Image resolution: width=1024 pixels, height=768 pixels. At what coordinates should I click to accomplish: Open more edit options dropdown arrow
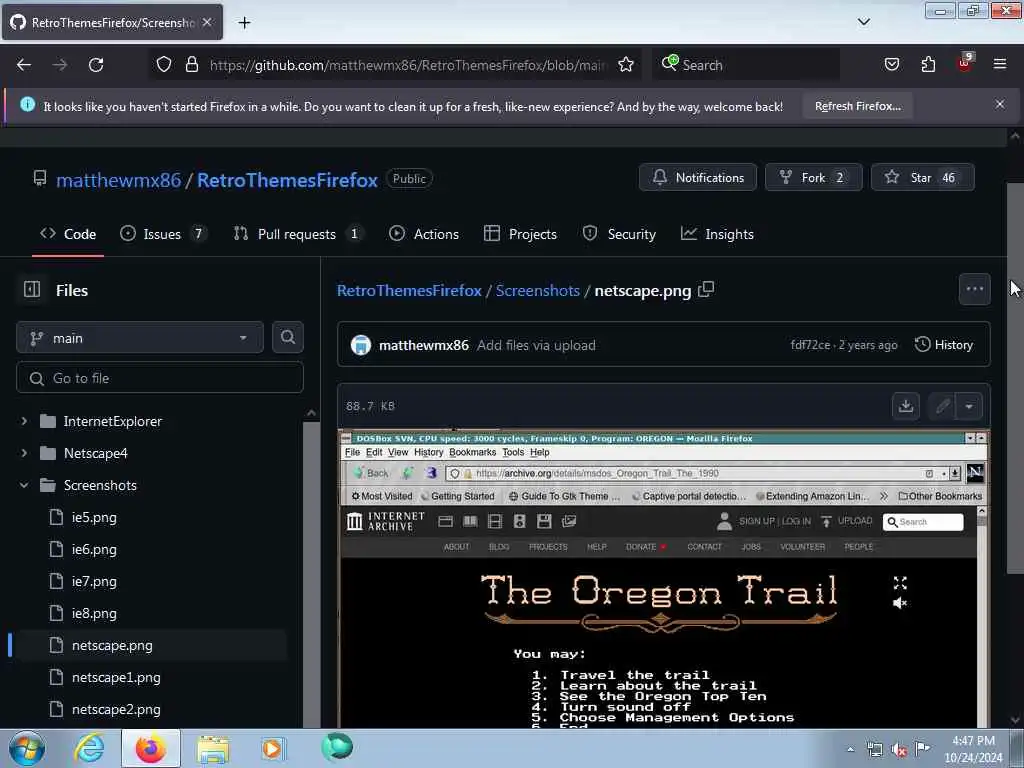pyautogui.click(x=969, y=406)
